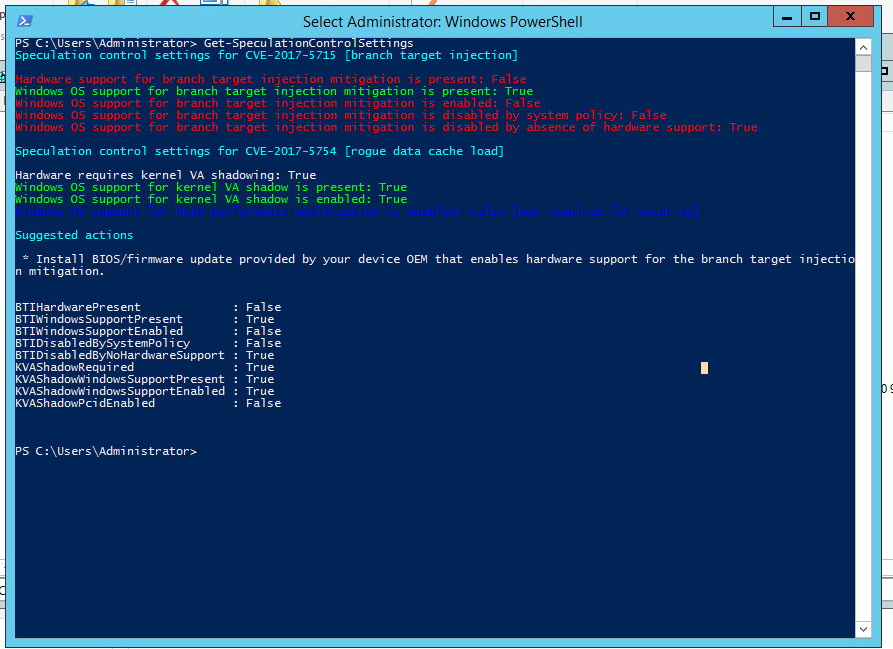Click the 'BTIWindowsSupportEnabled' property row
The height and width of the screenshot is (649, 893).
[148, 331]
